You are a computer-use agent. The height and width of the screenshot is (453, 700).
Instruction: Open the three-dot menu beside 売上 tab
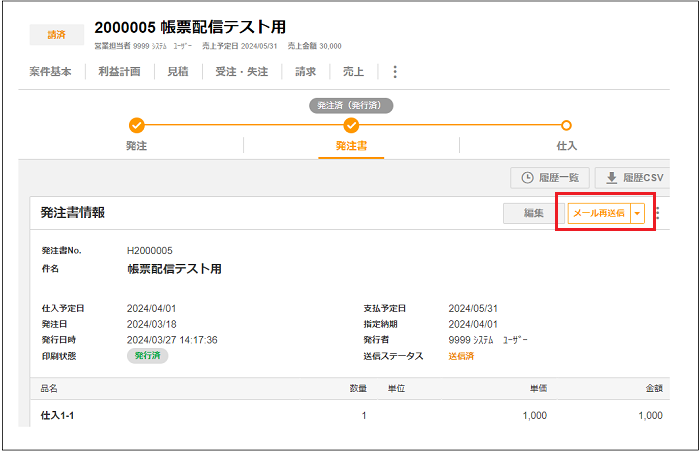click(x=395, y=72)
